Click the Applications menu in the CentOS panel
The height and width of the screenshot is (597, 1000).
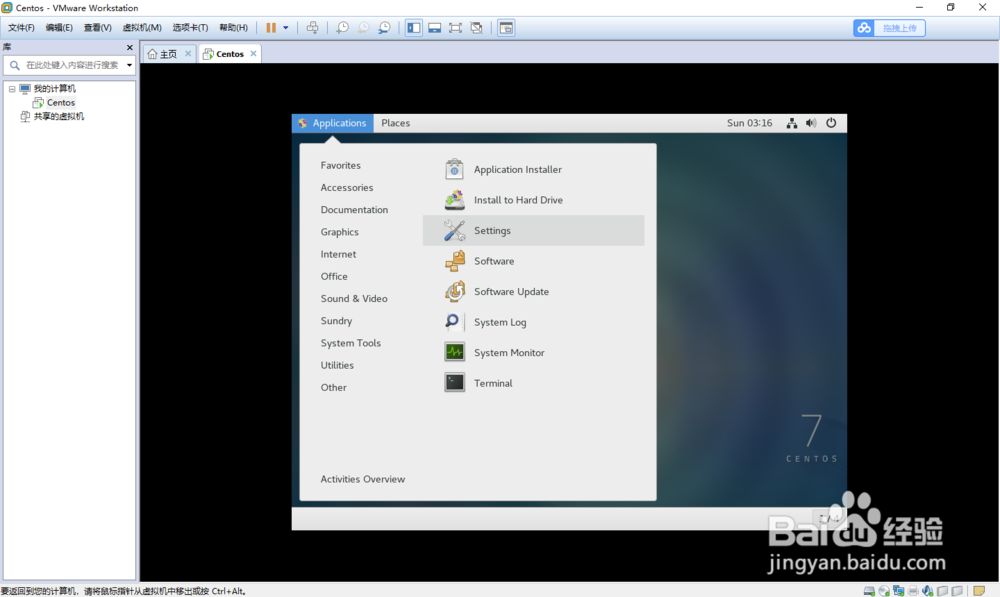point(332,123)
